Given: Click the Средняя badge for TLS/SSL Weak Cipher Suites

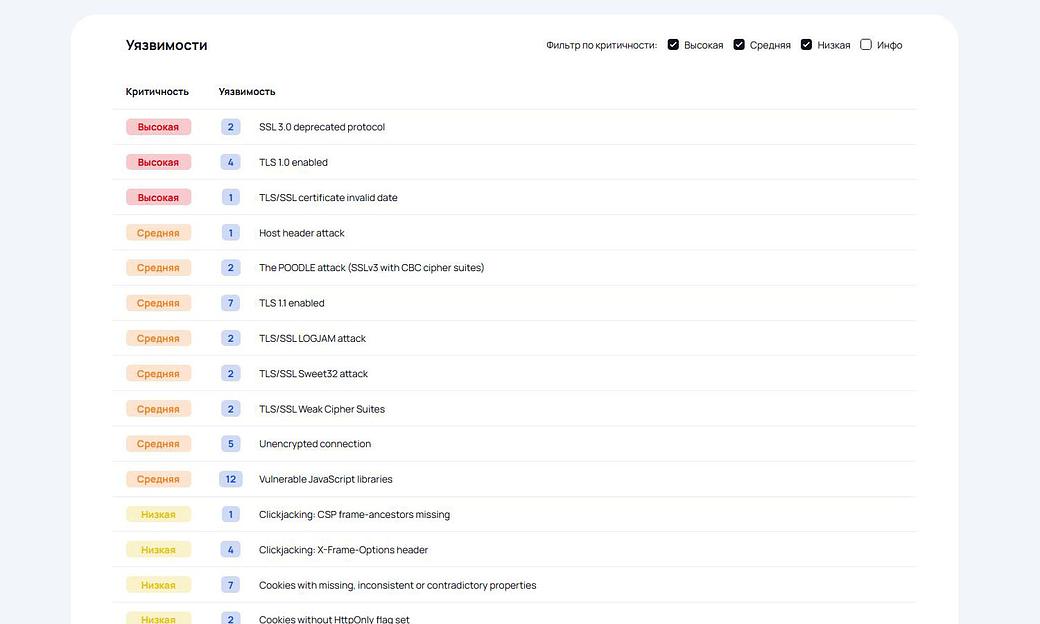Looking at the screenshot, I should pos(158,409).
